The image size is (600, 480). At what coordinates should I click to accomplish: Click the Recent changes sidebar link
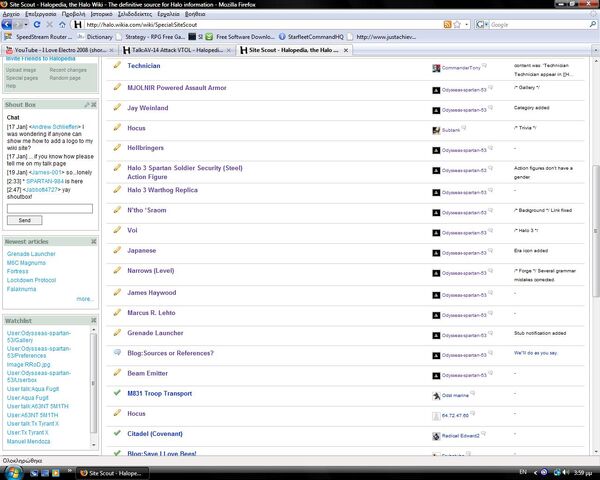point(68,70)
